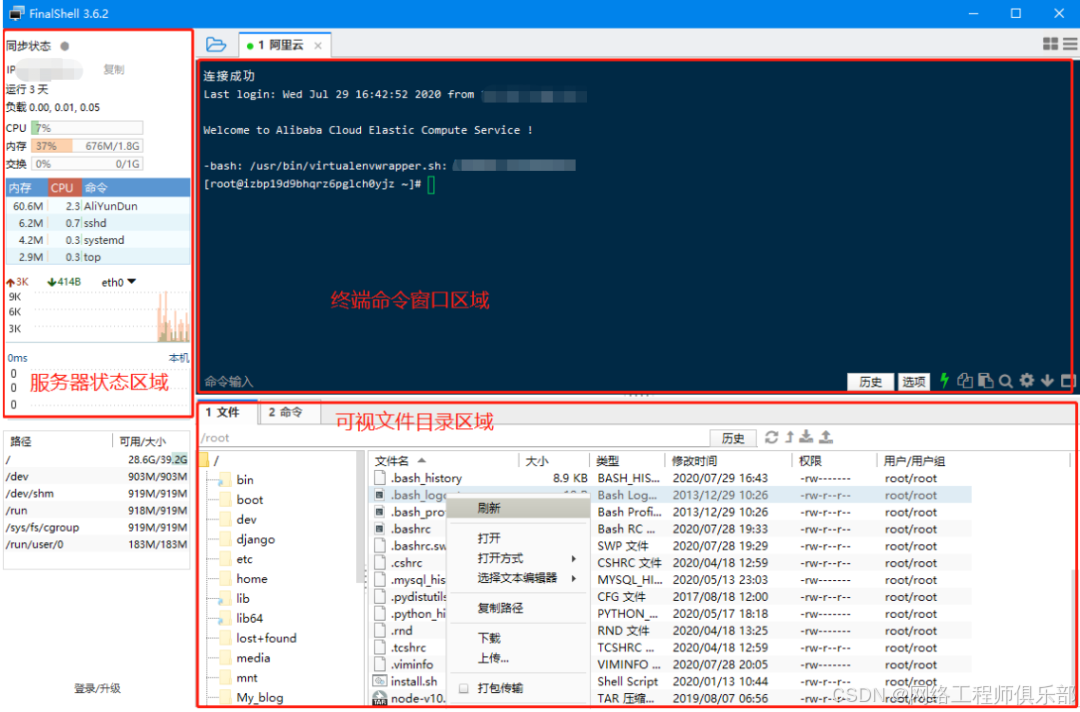The image size is (1080, 712).
Task: Click the 内存 usage progress bar
Action: tap(87, 146)
